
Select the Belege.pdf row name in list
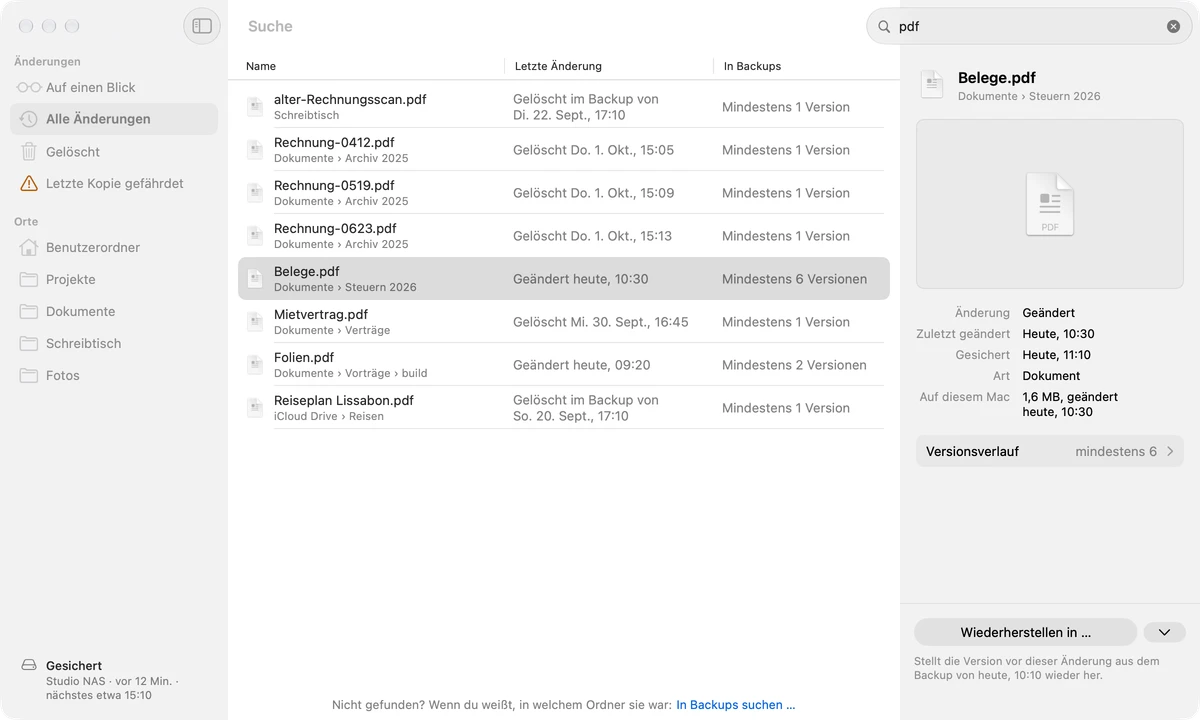307,271
